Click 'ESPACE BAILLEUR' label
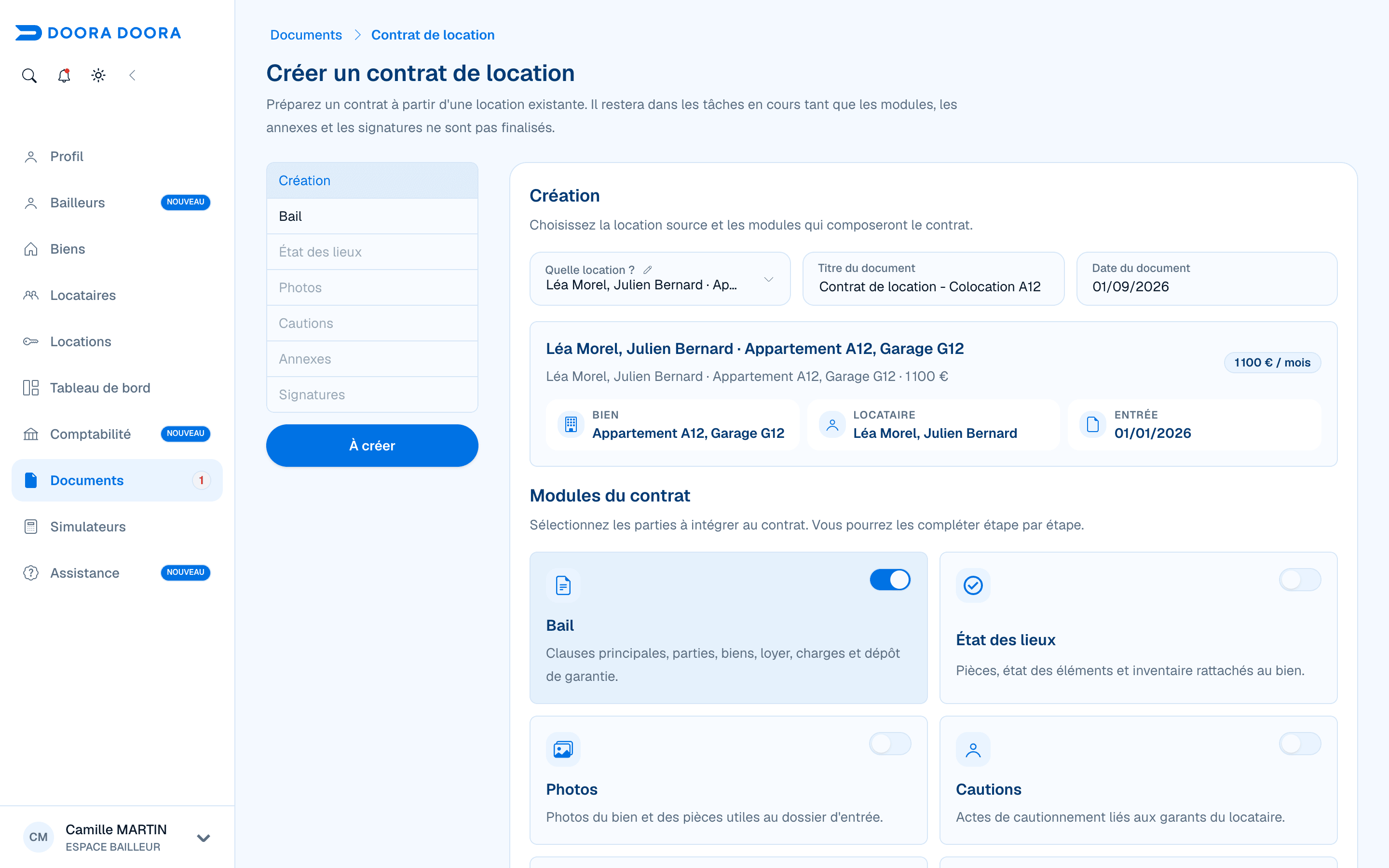1389x868 pixels. 113,847
